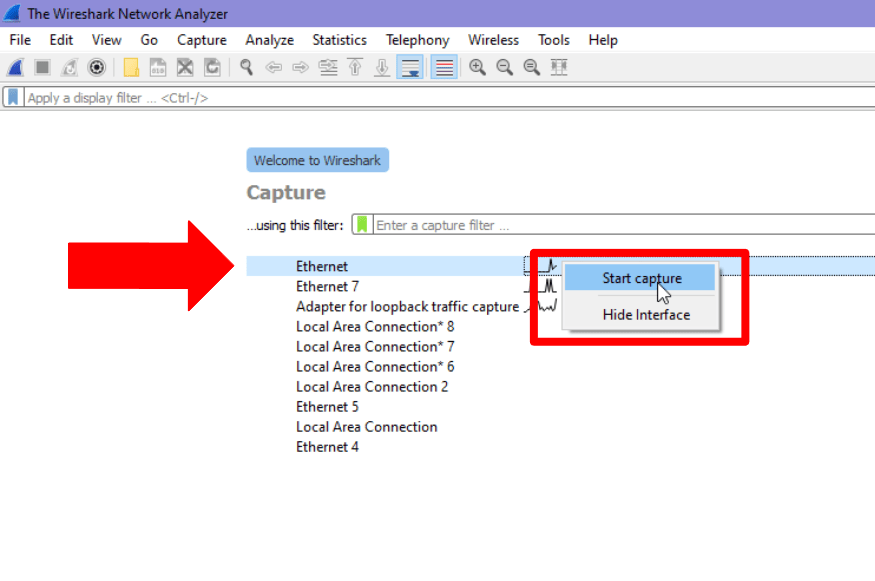Select Local Area Connection* 7
This screenshot has width=875, height=581.
tap(375, 347)
